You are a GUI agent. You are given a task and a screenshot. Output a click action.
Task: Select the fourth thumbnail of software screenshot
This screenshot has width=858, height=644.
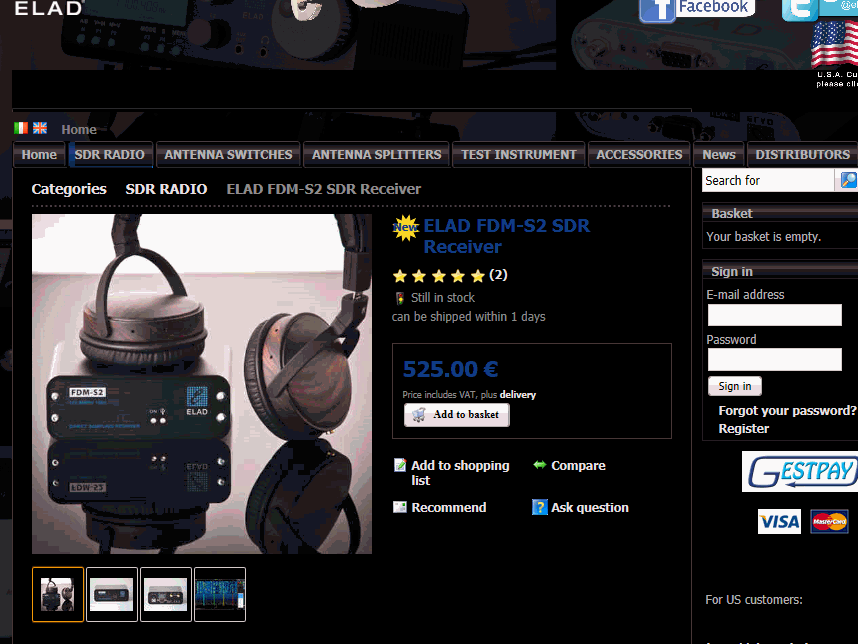(220, 594)
